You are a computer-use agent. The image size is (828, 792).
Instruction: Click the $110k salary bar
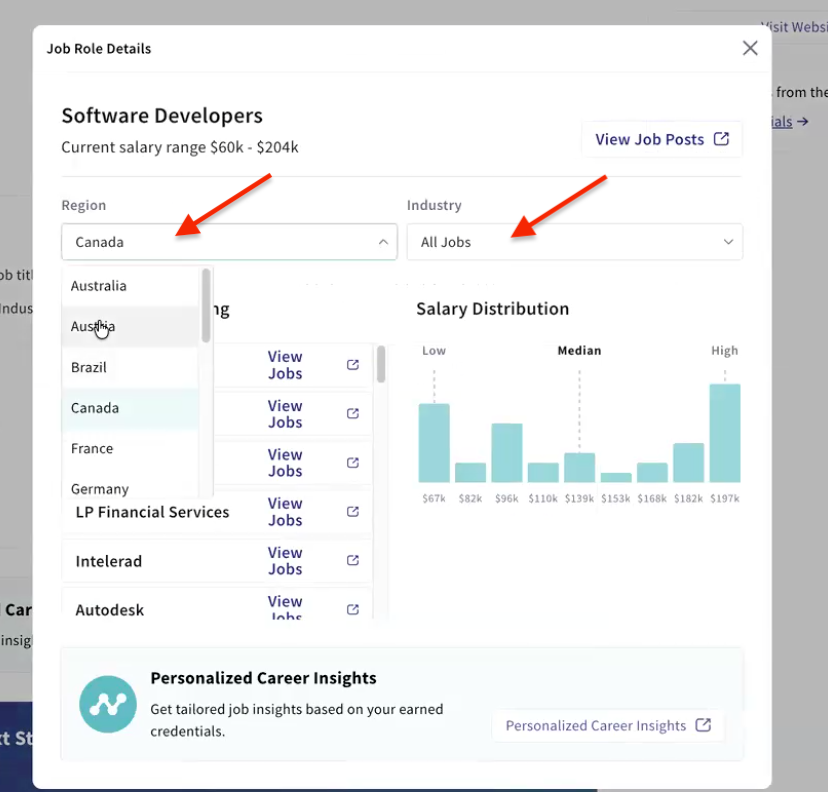pos(543,473)
